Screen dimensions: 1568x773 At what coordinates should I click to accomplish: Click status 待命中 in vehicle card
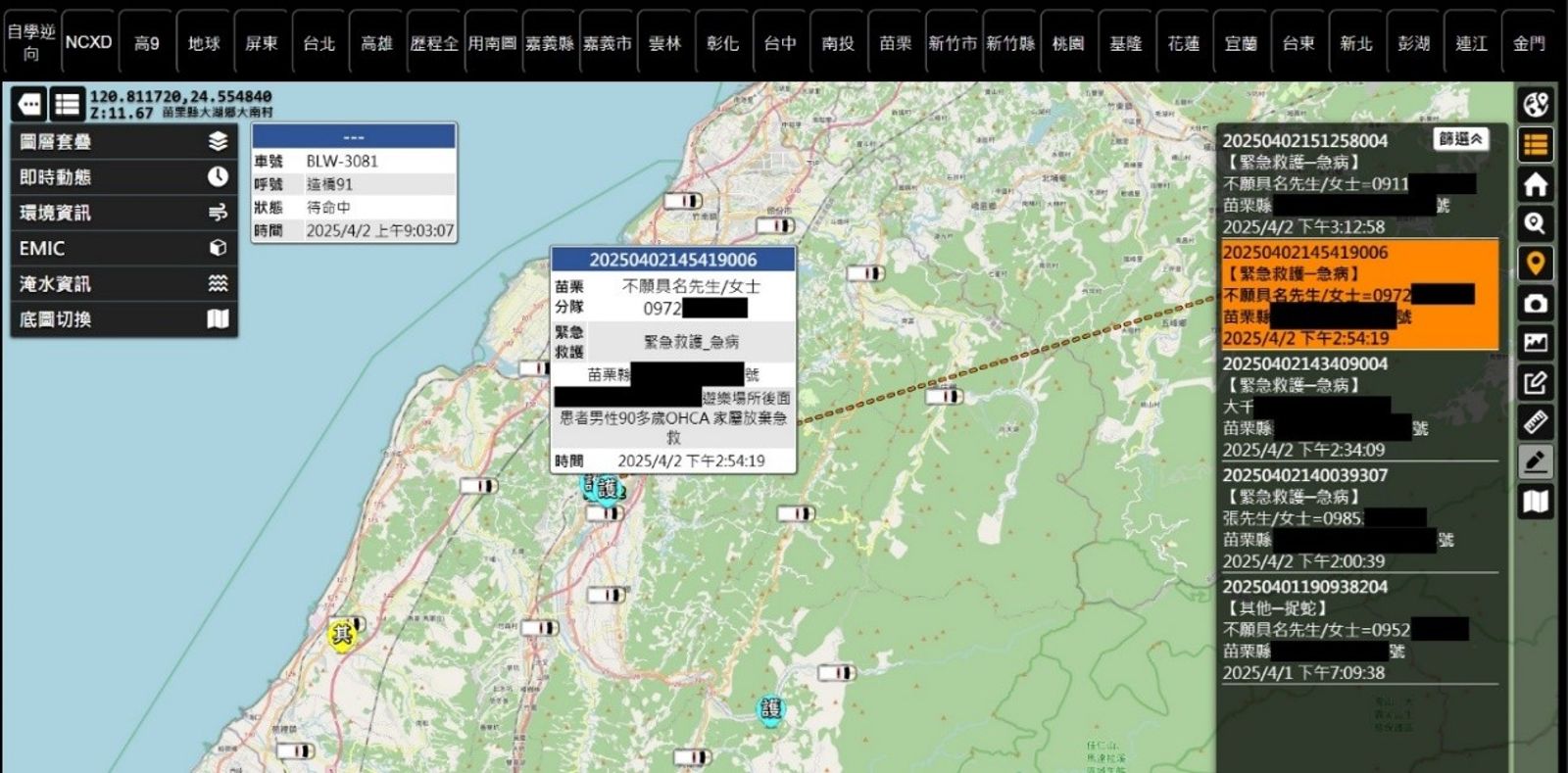point(328,208)
